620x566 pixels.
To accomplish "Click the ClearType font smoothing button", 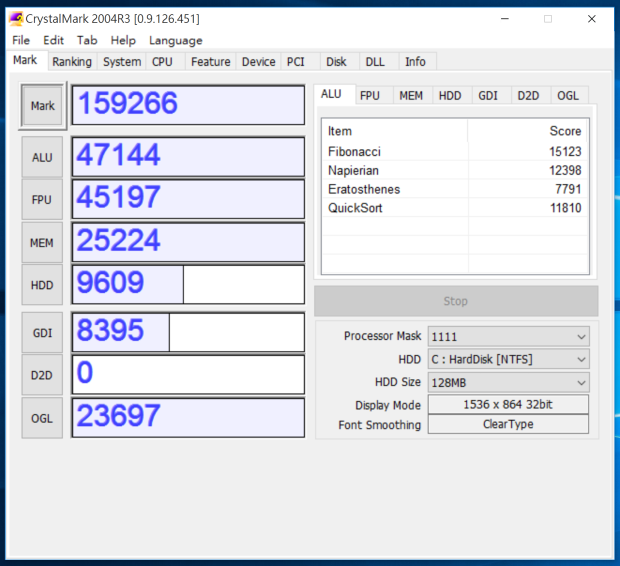I will tap(508, 424).
